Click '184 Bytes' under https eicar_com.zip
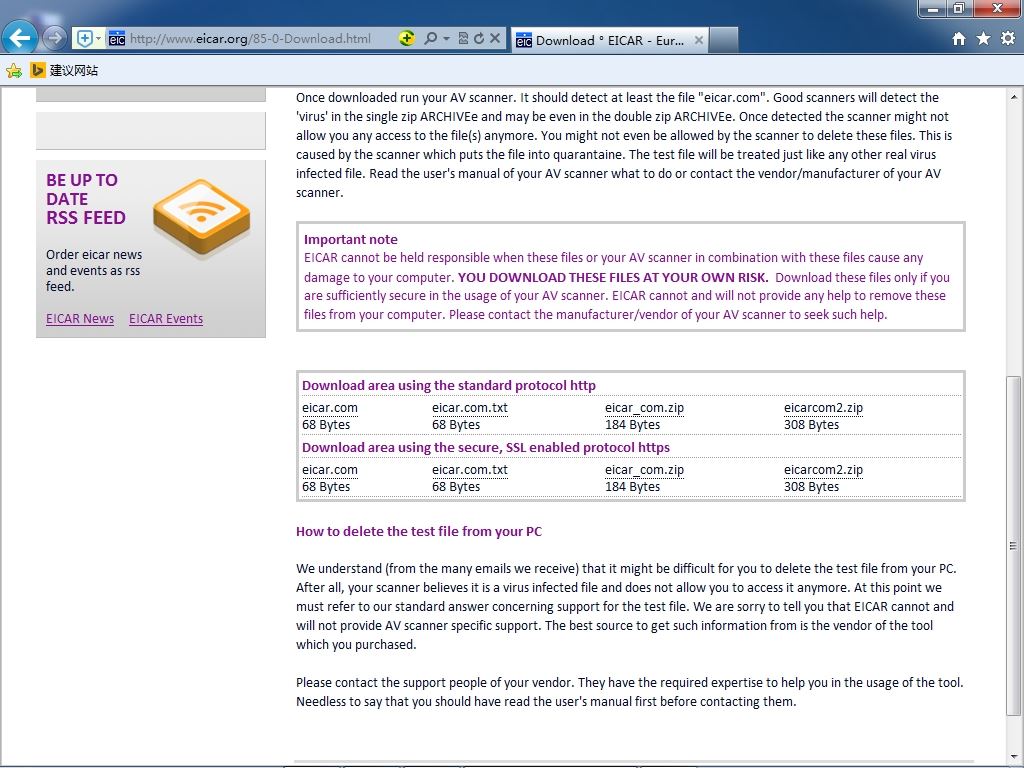This screenshot has width=1024, height=768. pos(633,487)
